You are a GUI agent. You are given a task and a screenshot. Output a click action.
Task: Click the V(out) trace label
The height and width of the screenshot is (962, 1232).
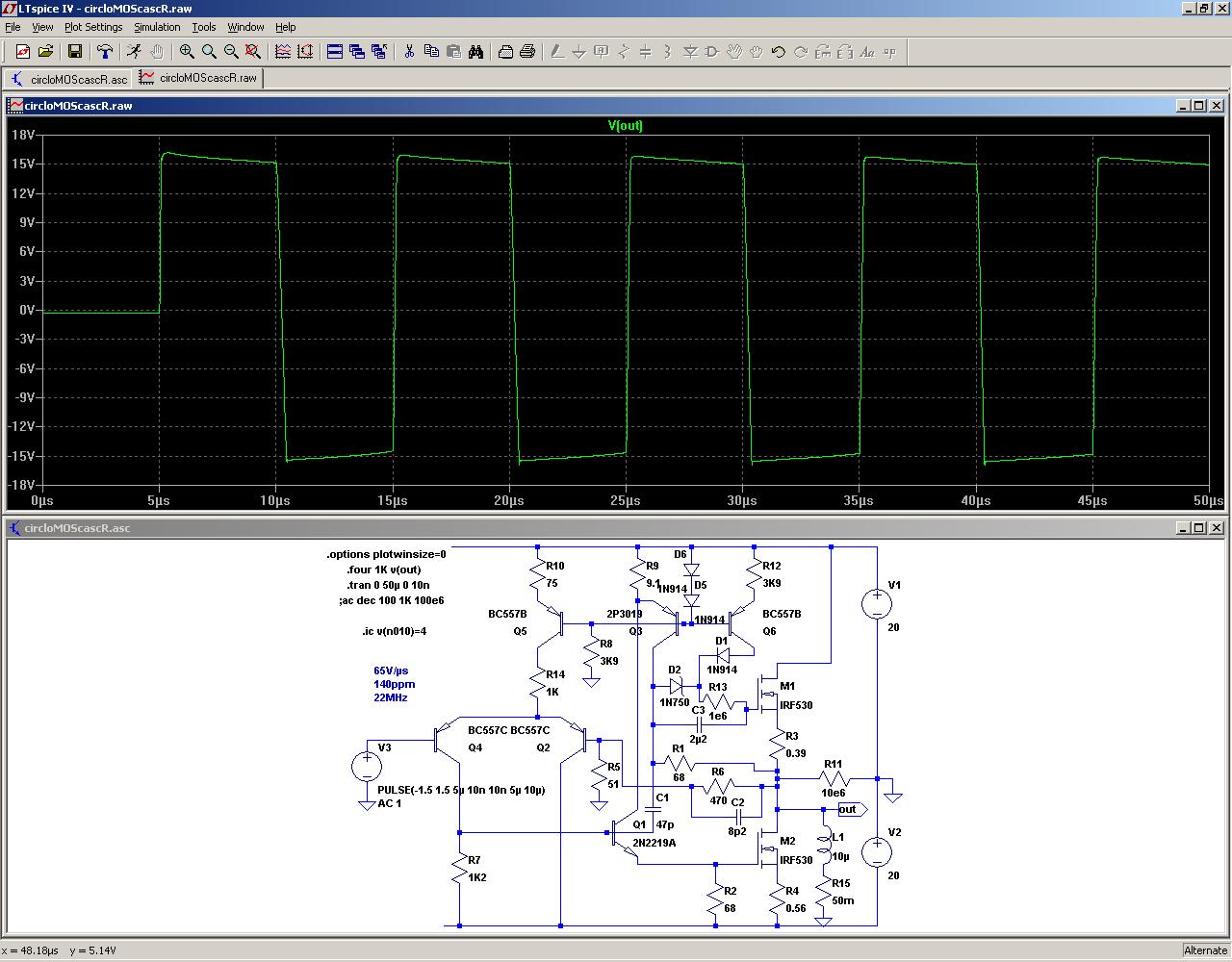point(625,125)
